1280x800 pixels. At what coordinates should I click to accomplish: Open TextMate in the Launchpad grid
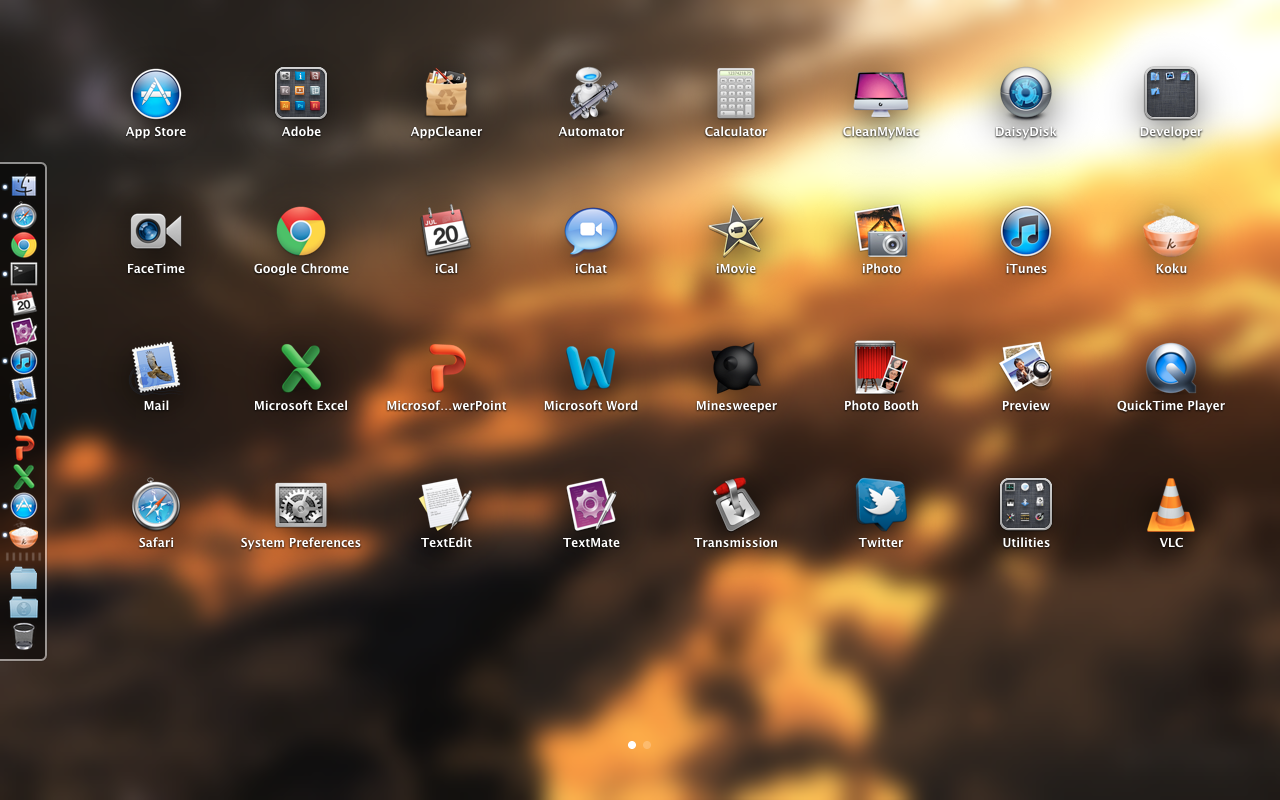click(x=591, y=505)
